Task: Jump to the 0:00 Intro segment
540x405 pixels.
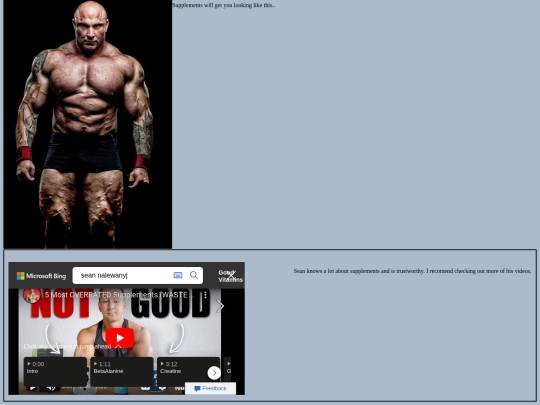Action: pos(55,372)
